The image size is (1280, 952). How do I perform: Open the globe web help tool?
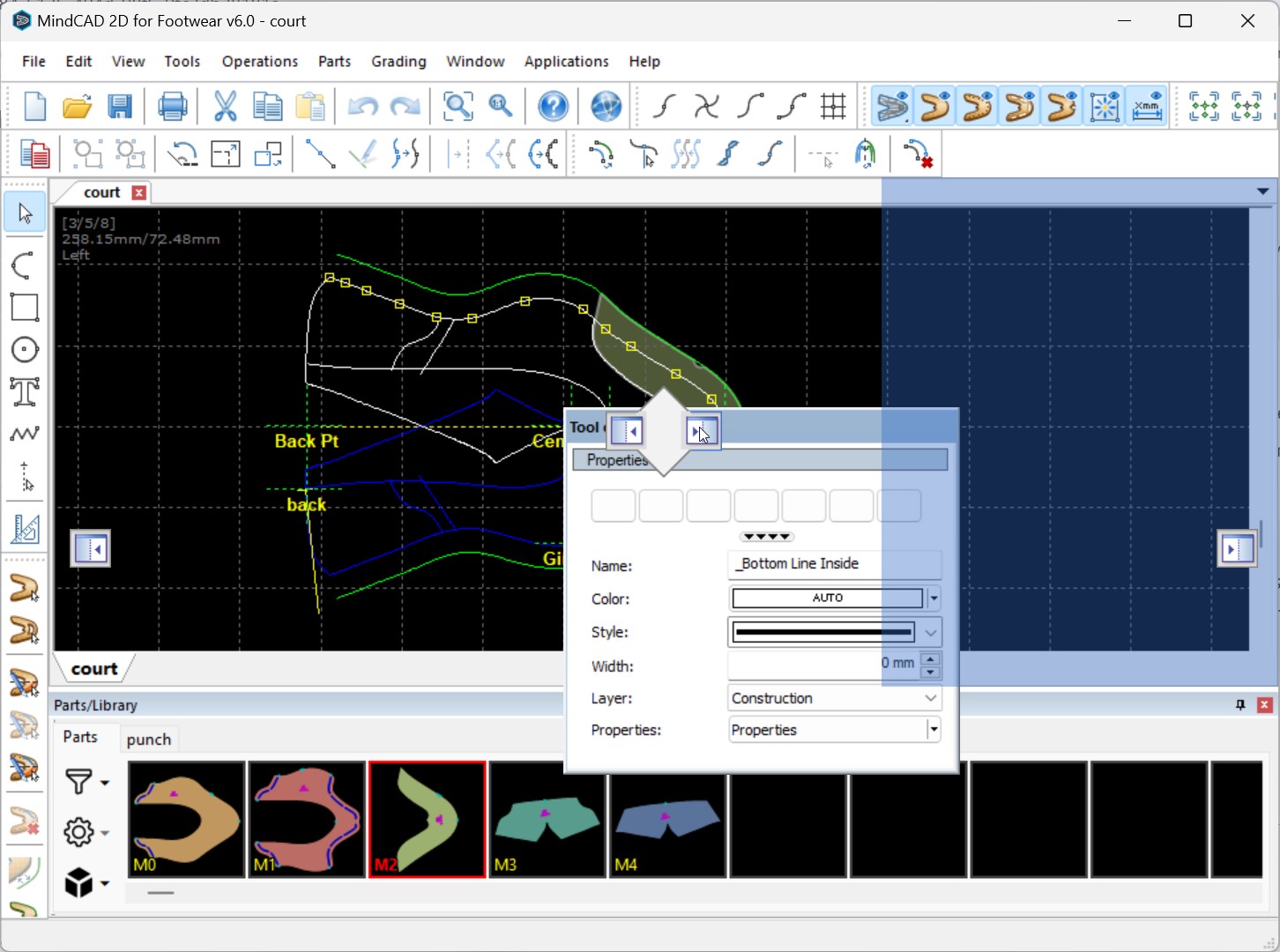click(x=605, y=106)
